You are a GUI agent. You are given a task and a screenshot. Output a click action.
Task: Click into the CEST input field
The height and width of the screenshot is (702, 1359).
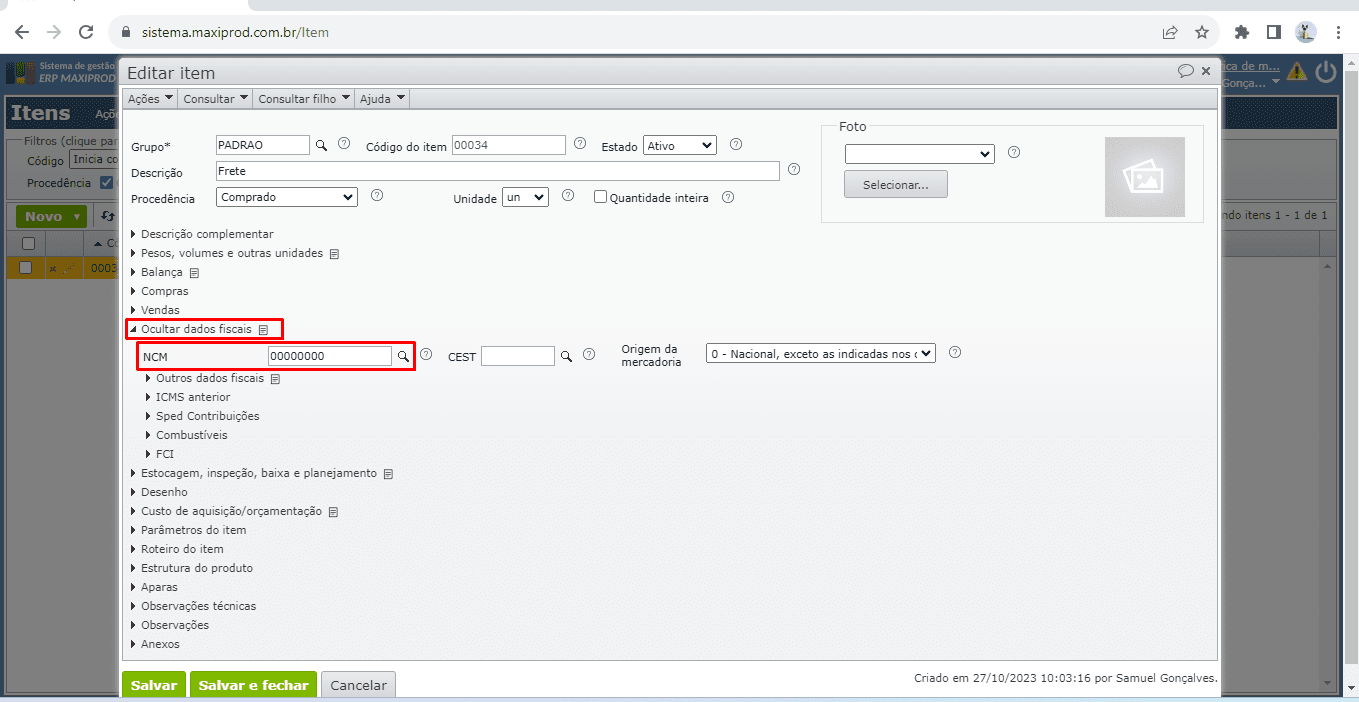tap(517, 356)
